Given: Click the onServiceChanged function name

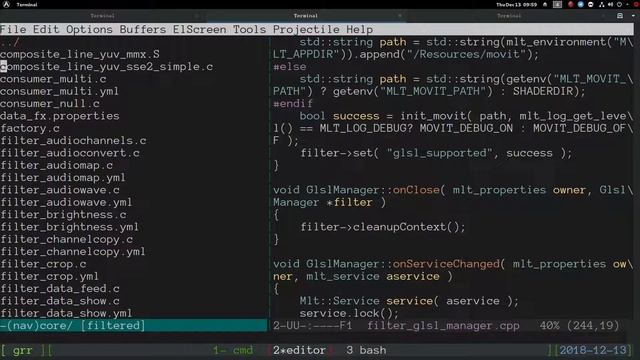Looking at the screenshot, I should pyautogui.click(x=446, y=264).
